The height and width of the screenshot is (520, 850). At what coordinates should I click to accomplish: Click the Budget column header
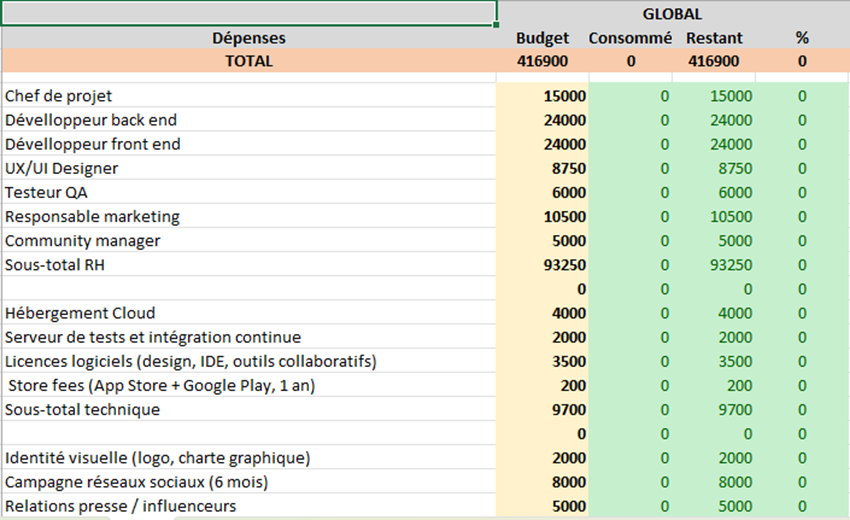click(542, 38)
